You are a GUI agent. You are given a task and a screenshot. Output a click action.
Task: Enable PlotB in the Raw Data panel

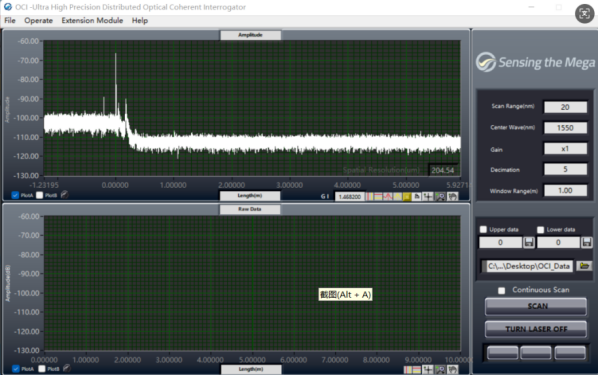(x=42, y=369)
